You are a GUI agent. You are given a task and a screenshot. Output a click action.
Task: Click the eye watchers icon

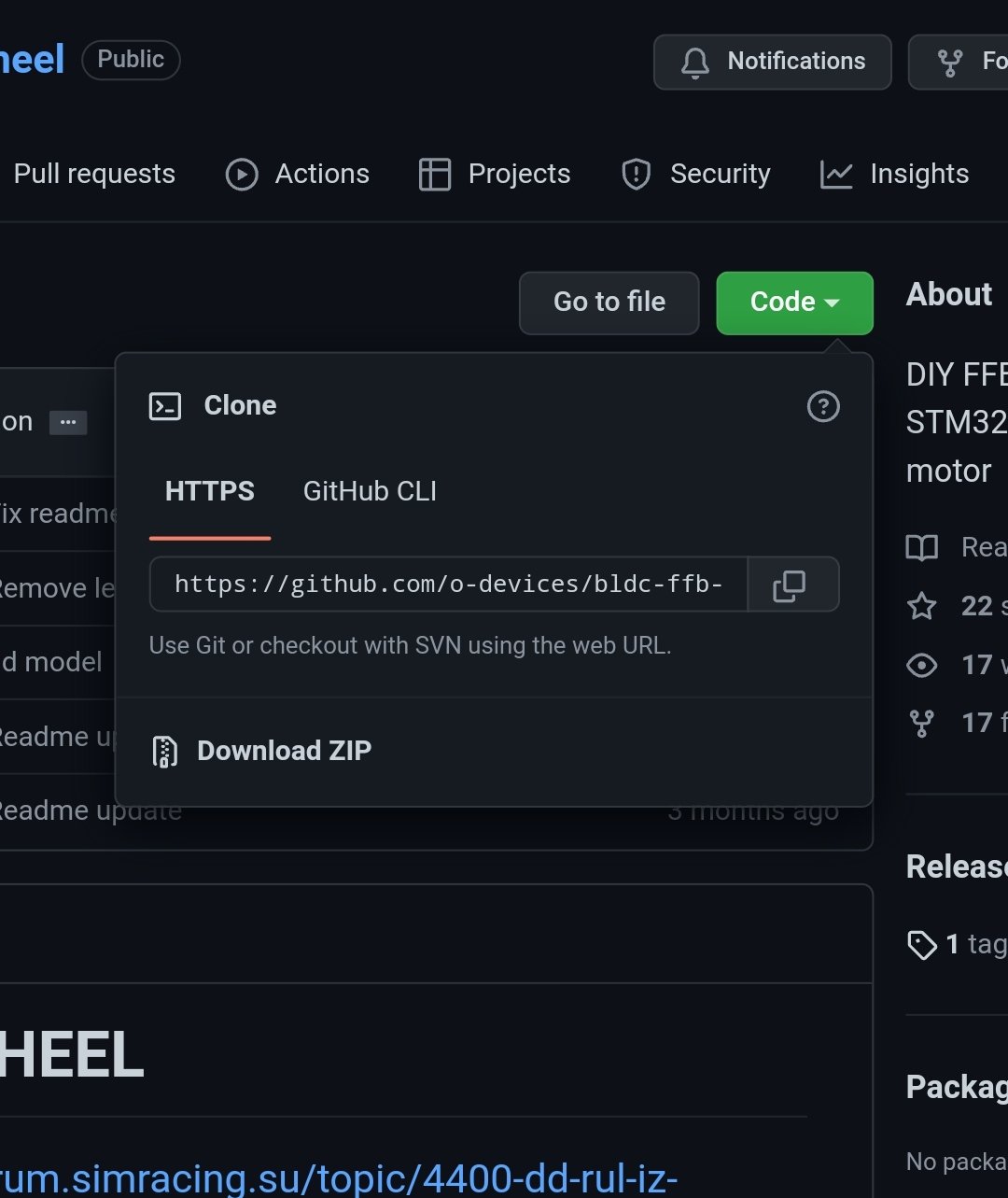(922, 665)
